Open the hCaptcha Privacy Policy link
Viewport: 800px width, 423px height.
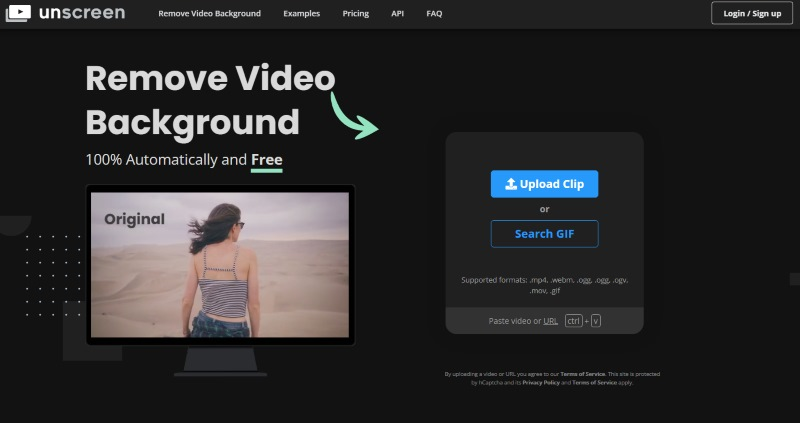[x=541, y=383]
